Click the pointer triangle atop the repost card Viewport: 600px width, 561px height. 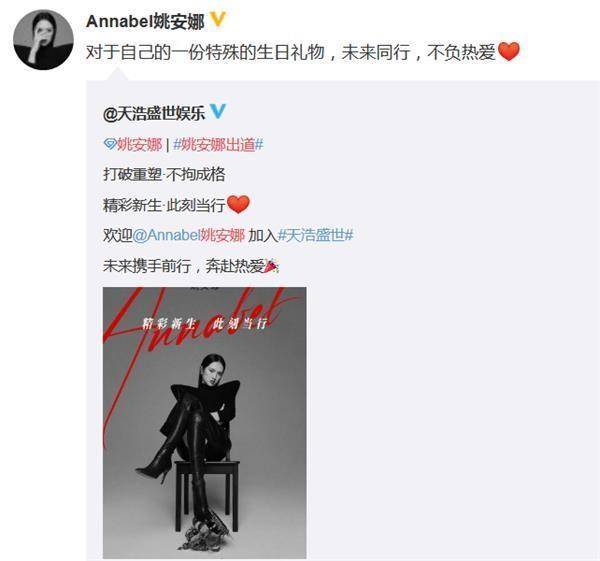[x=118, y=74]
